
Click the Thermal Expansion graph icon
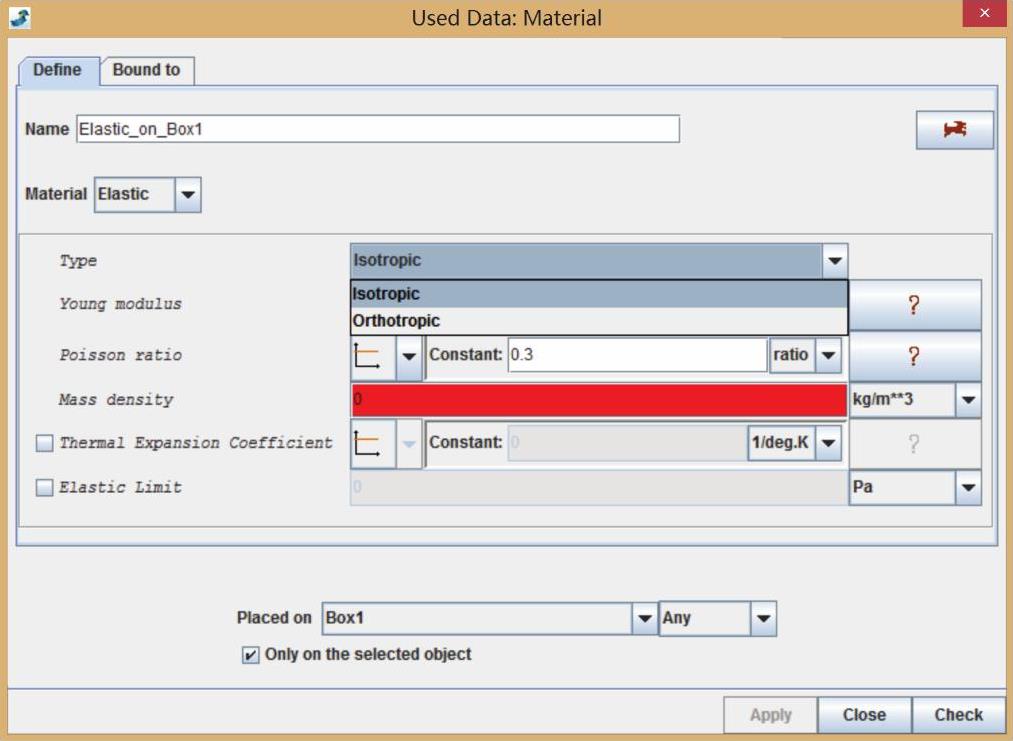369,443
